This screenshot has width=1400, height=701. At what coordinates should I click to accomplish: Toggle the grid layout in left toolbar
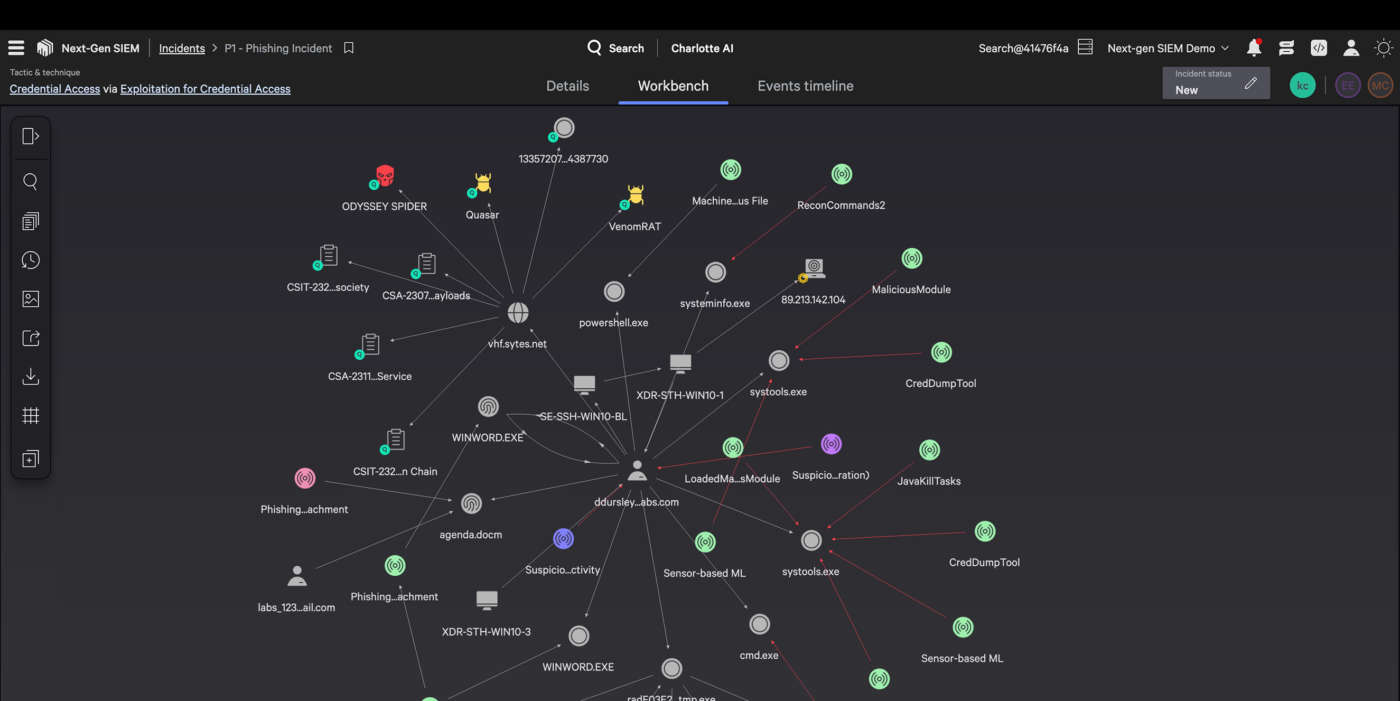coord(31,416)
